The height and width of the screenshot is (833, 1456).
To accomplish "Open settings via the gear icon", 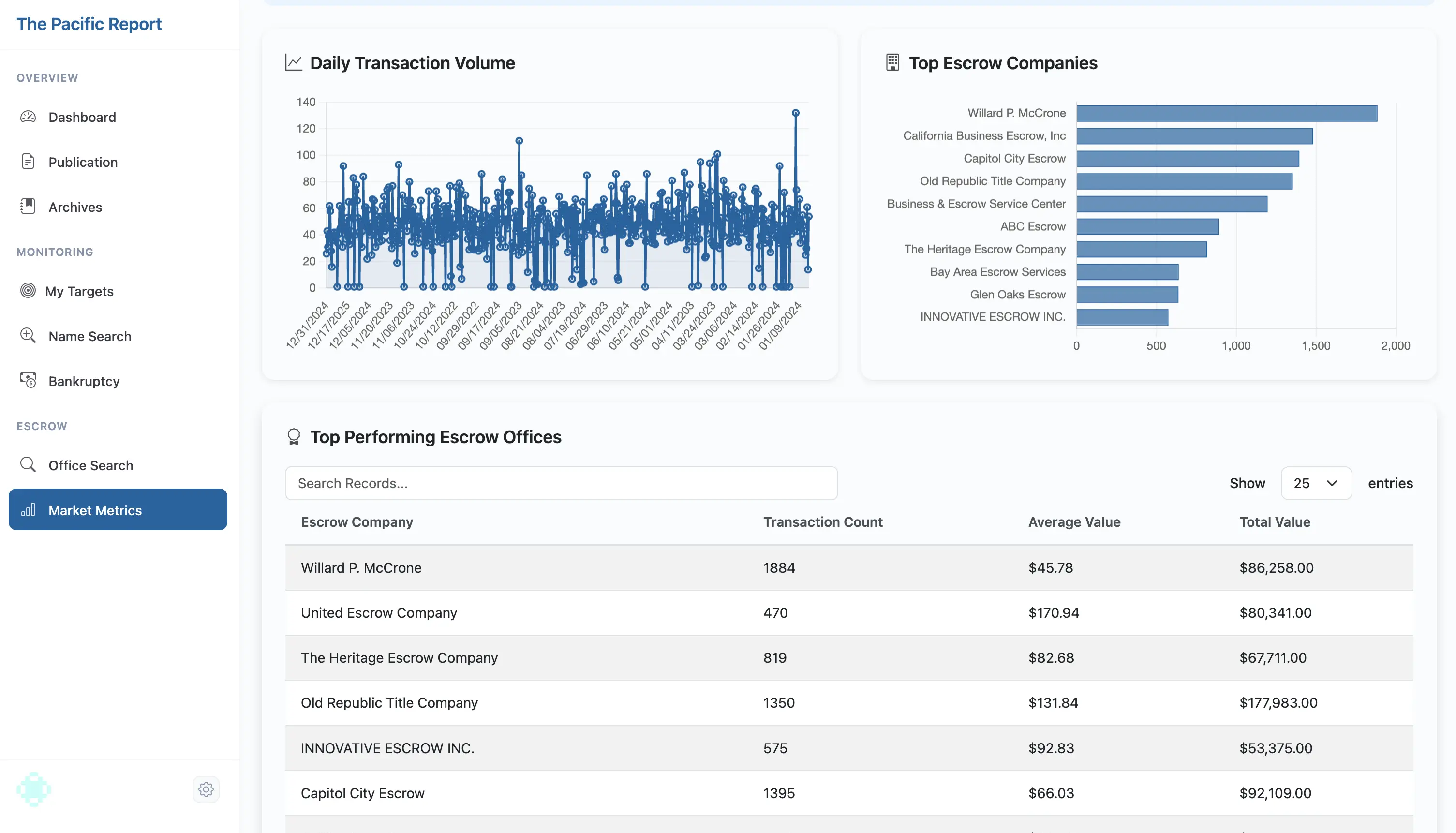I will [x=206, y=789].
